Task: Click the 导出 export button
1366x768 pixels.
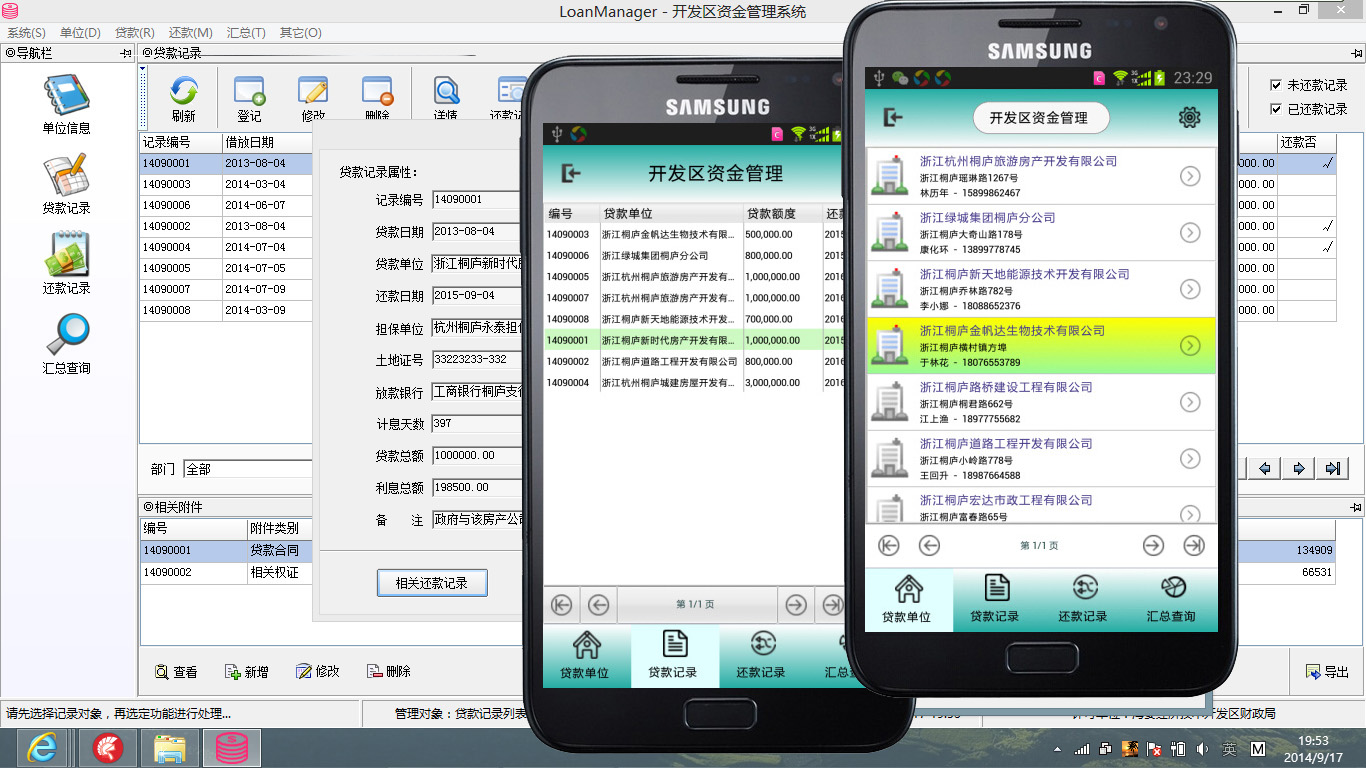Action: [x=1328, y=672]
